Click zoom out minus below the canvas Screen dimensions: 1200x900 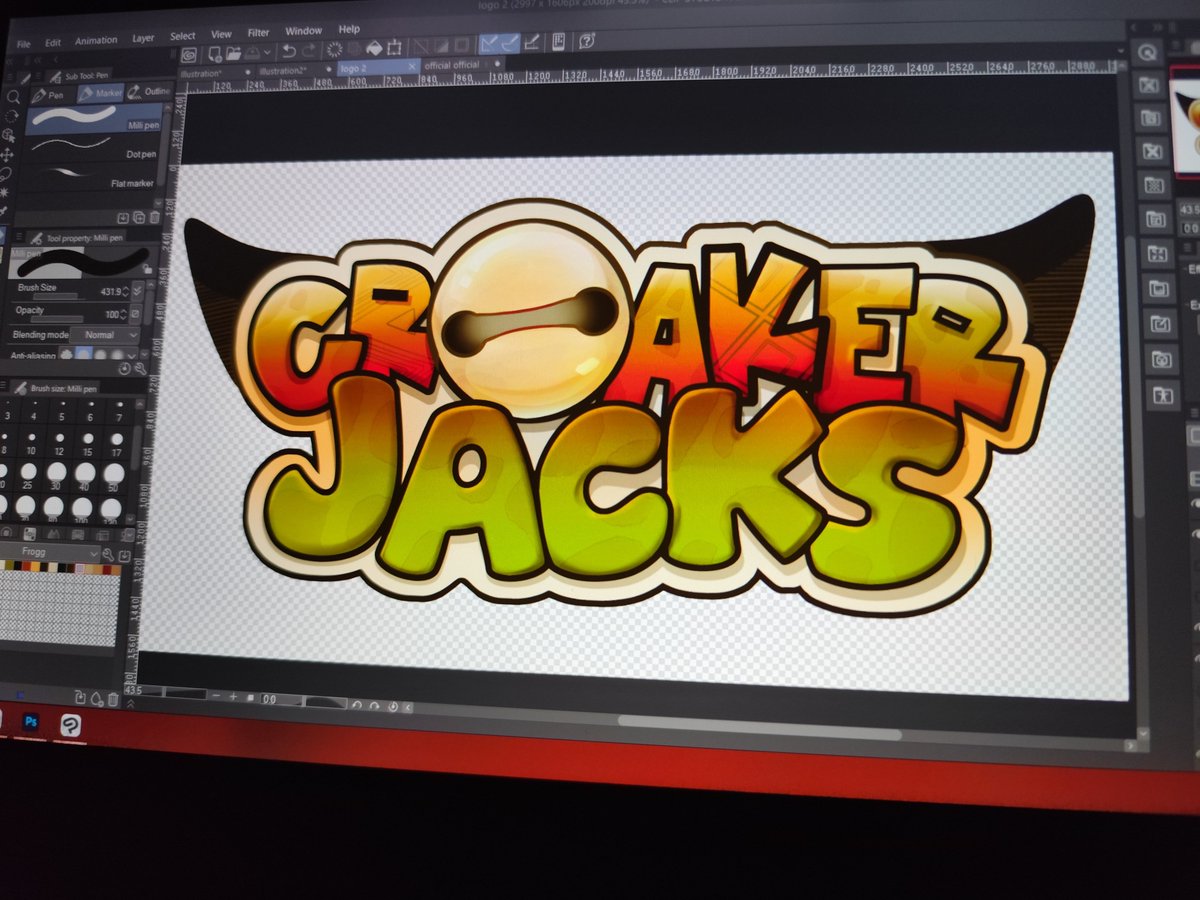click(216, 695)
